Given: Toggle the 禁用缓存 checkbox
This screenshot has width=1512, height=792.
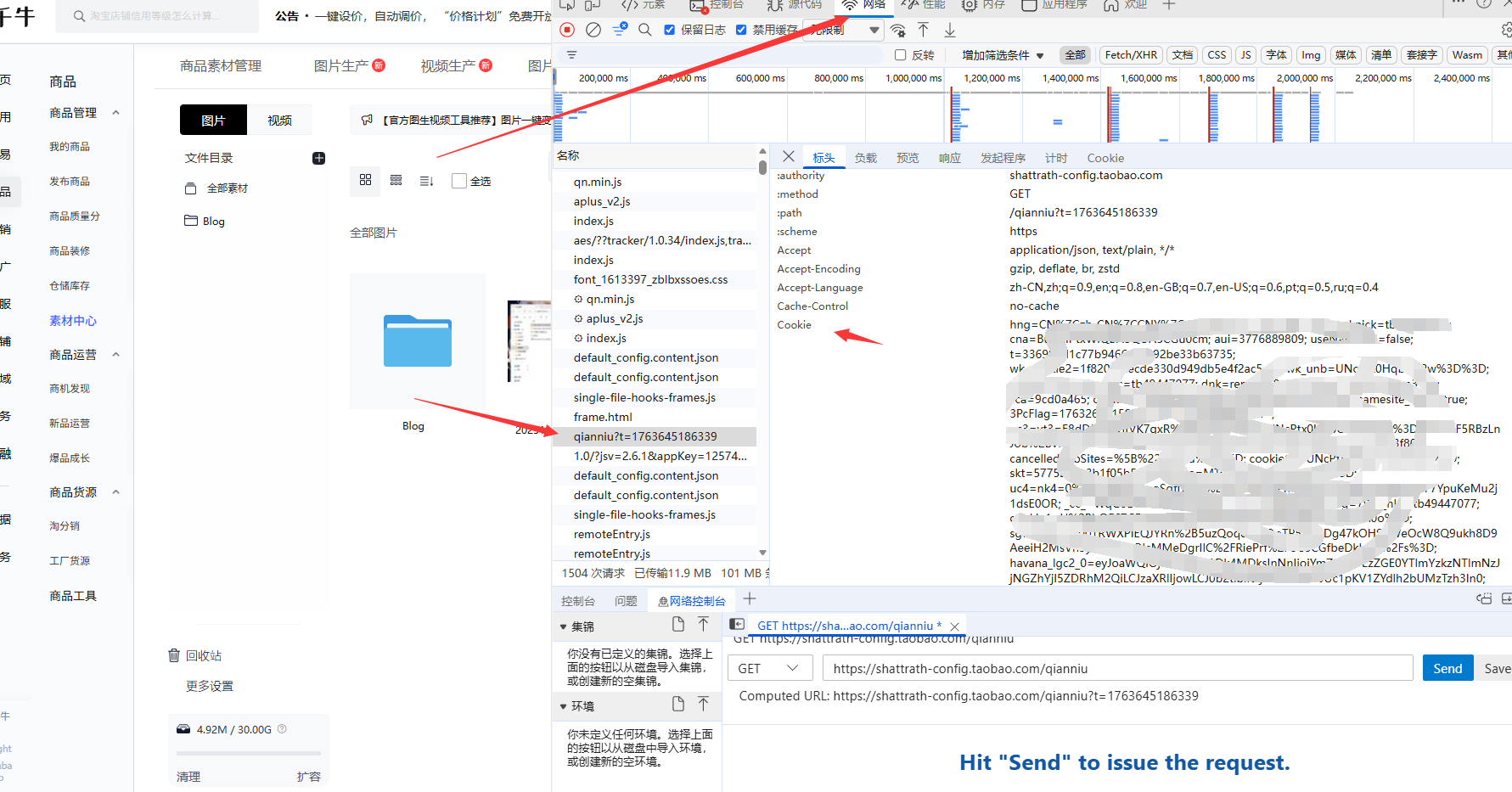Looking at the screenshot, I should click(741, 30).
